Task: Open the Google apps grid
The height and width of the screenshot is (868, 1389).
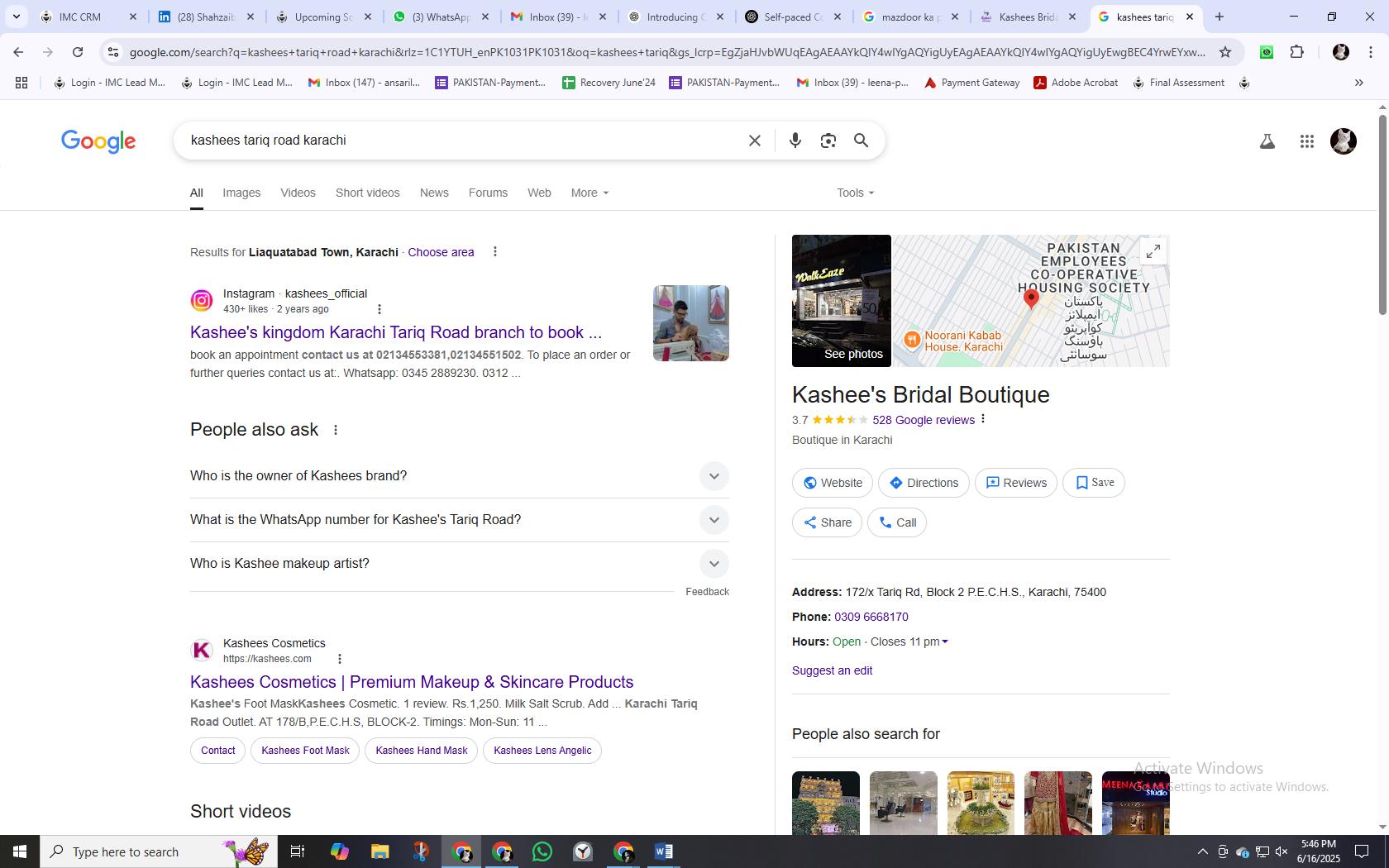Action: [1307, 141]
